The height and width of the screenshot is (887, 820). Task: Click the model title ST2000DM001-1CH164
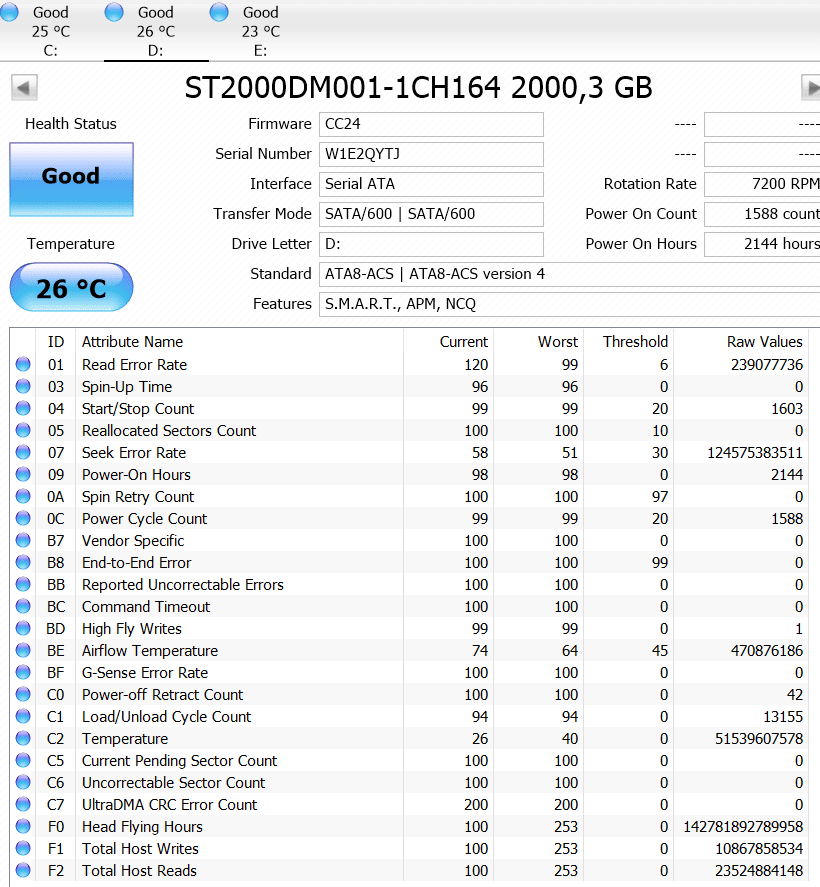click(343, 88)
